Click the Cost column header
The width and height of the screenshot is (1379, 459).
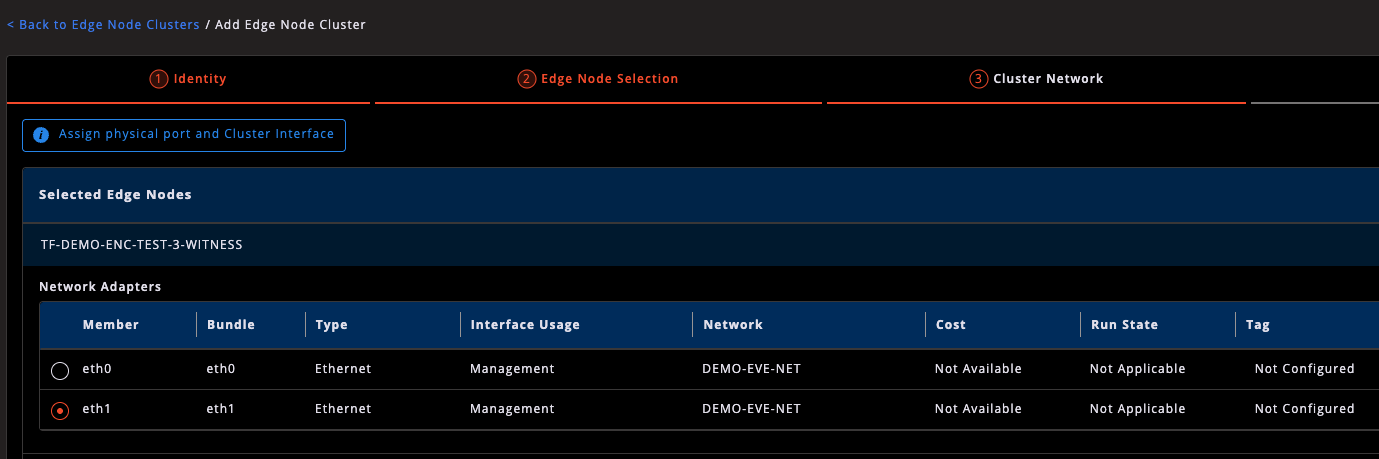click(x=951, y=325)
